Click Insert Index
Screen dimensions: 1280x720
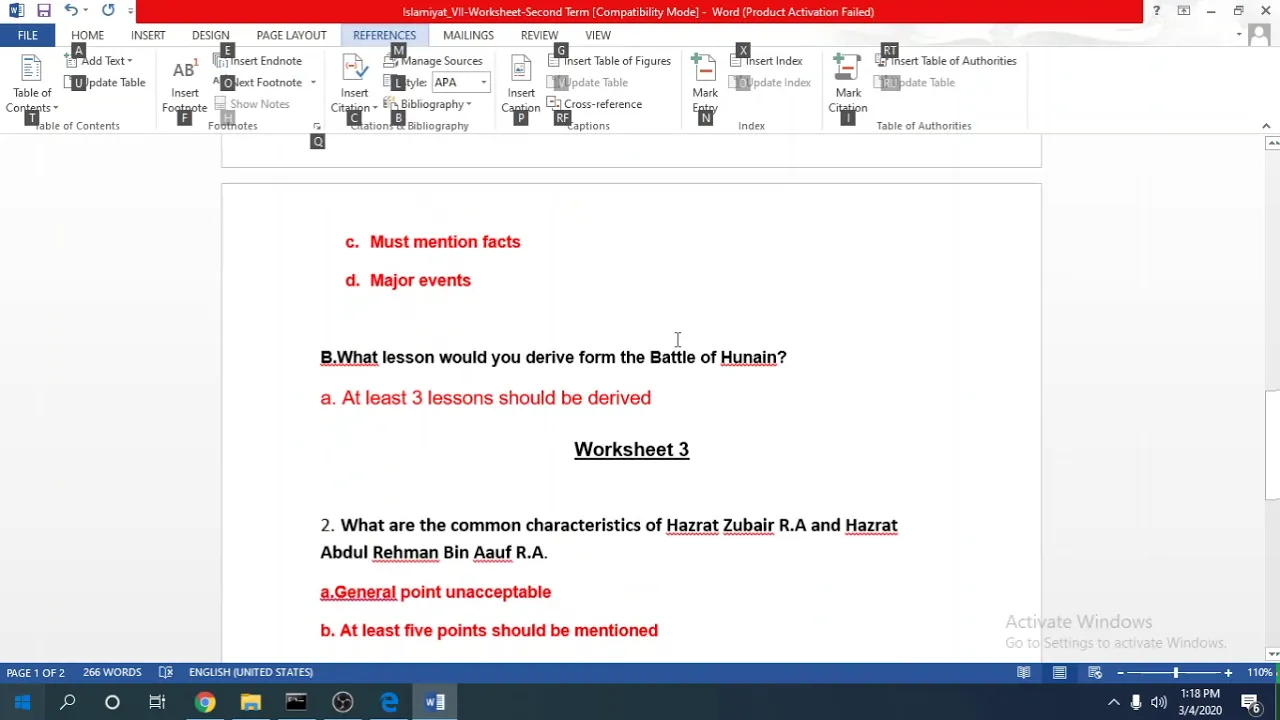pyautogui.click(x=766, y=61)
